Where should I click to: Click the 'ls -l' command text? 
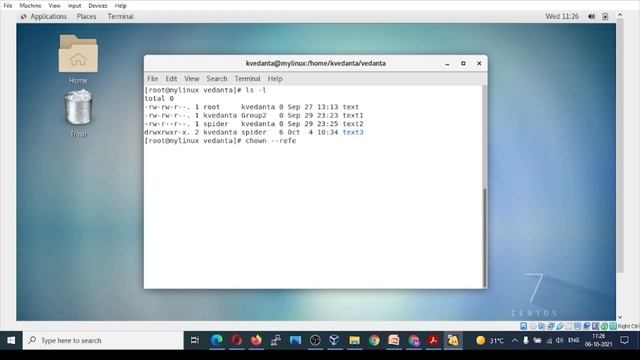click(256, 90)
